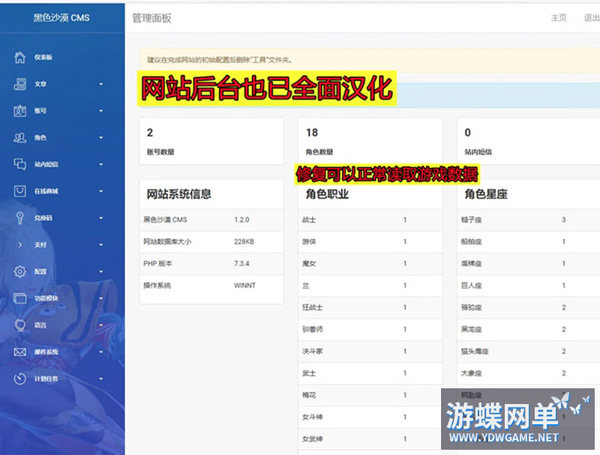Select the 角色 characters icon
Screen dimensions: 600x455
[x=20, y=138]
